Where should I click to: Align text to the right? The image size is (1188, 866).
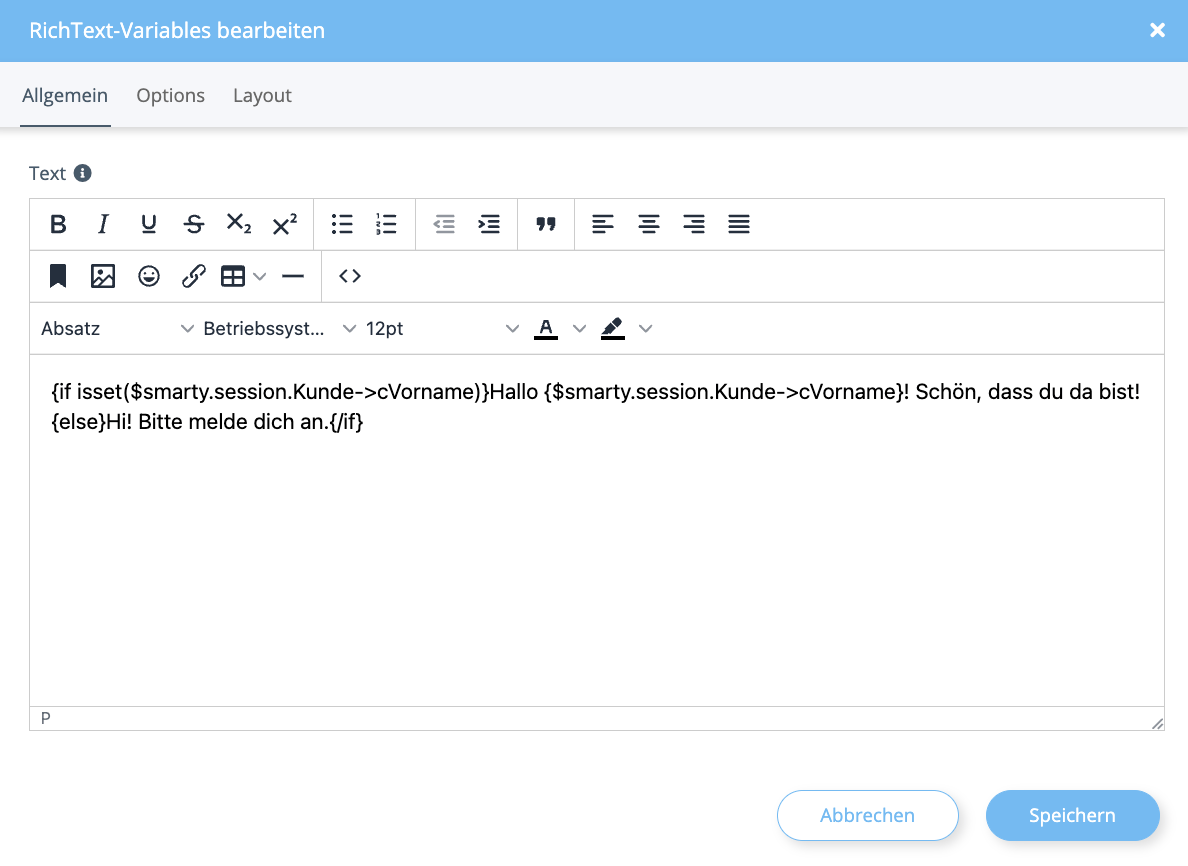[693, 224]
